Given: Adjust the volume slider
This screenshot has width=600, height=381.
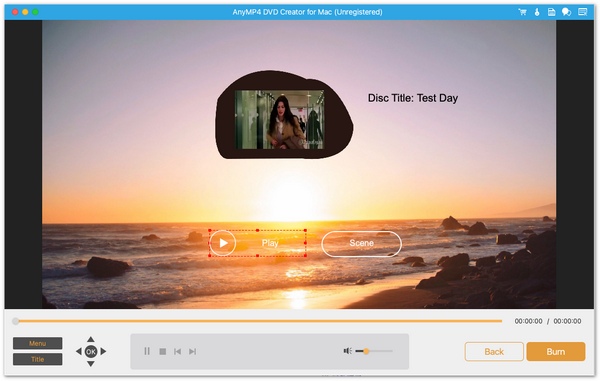Looking at the screenshot, I should point(374,351).
